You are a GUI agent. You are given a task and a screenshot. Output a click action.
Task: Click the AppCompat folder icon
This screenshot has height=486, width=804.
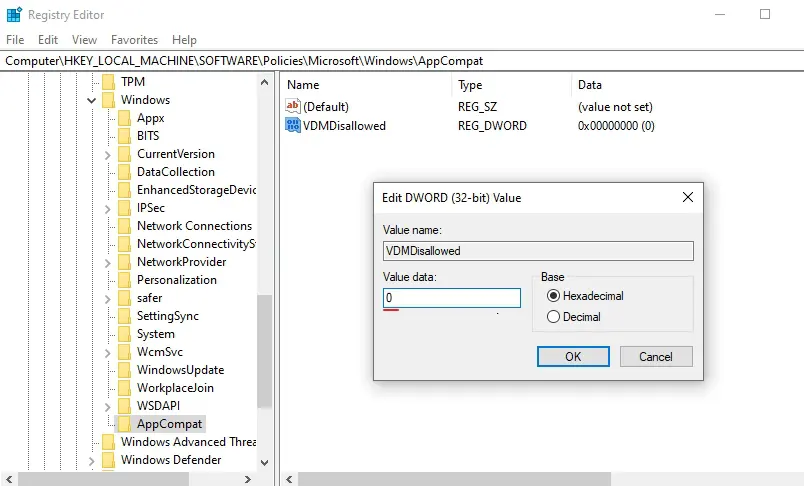pyautogui.click(x=124, y=423)
